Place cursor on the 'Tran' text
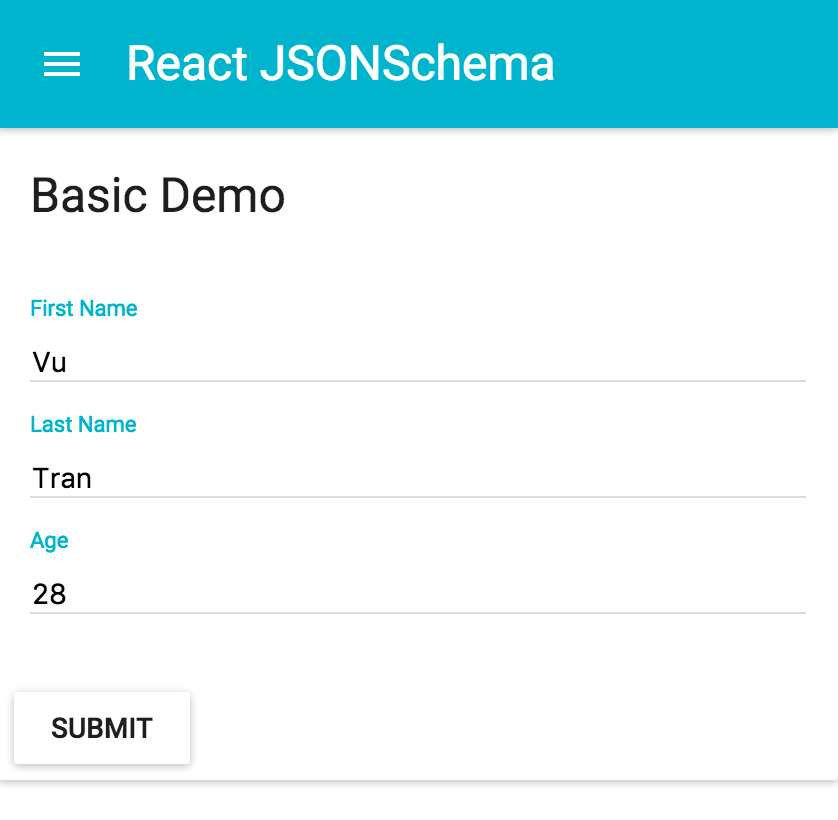The image size is (838, 820). tap(62, 478)
